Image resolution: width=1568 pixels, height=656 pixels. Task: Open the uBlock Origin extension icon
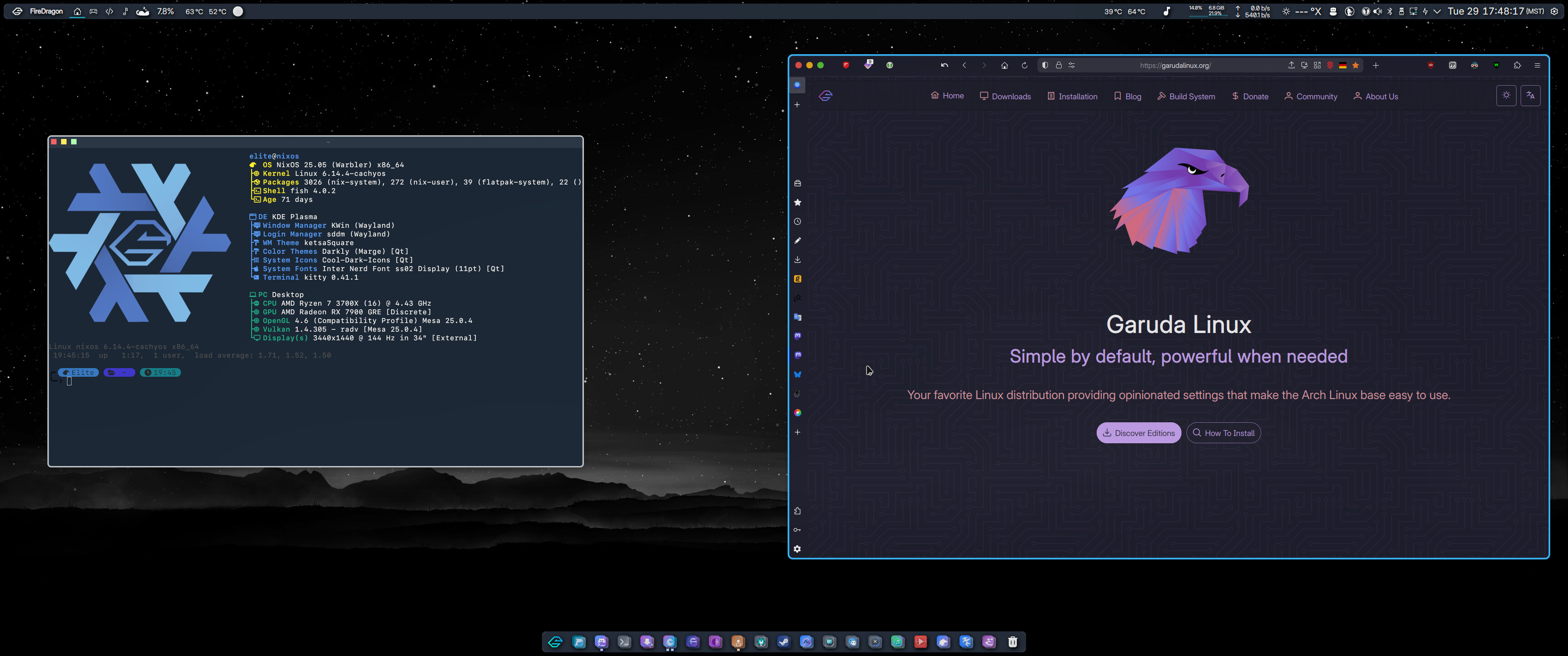click(1431, 65)
